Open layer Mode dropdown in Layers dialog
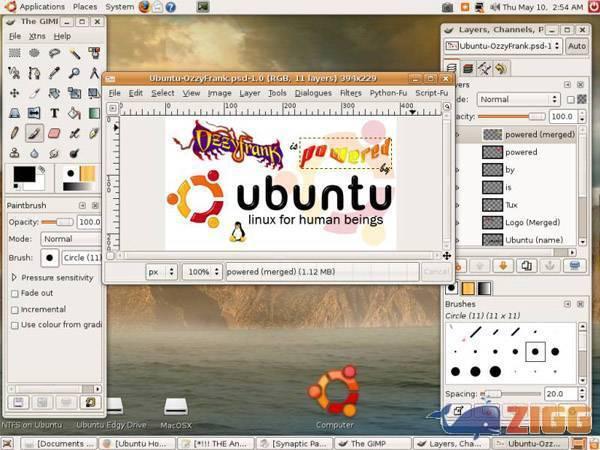This screenshot has width=600, height=450. 518,99
